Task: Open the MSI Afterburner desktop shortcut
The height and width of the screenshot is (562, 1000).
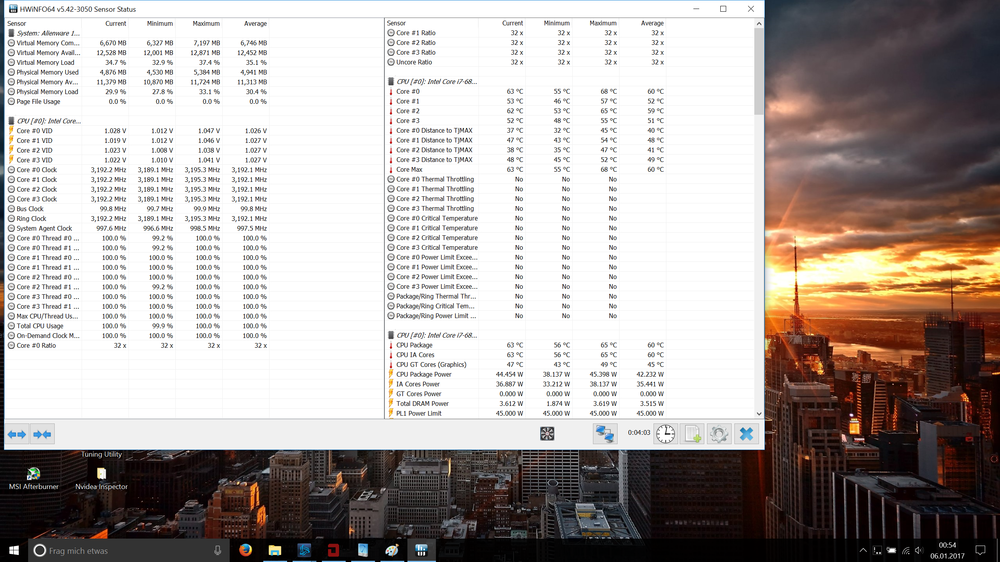Action: tap(34, 477)
